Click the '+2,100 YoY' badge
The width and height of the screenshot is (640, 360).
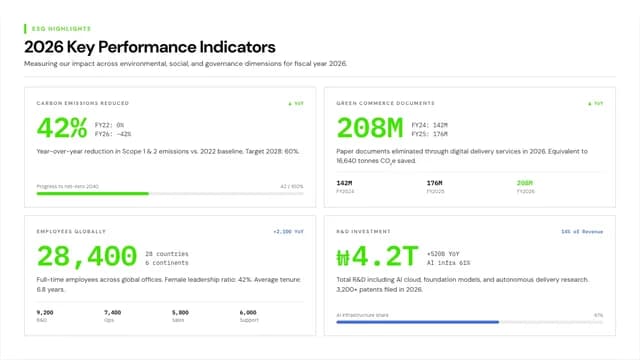click(x=289, y=232)
